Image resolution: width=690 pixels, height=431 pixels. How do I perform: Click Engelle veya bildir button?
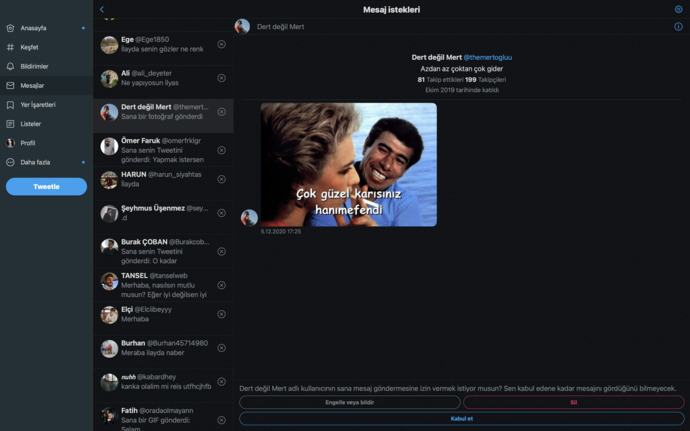(x=350, y=402)
